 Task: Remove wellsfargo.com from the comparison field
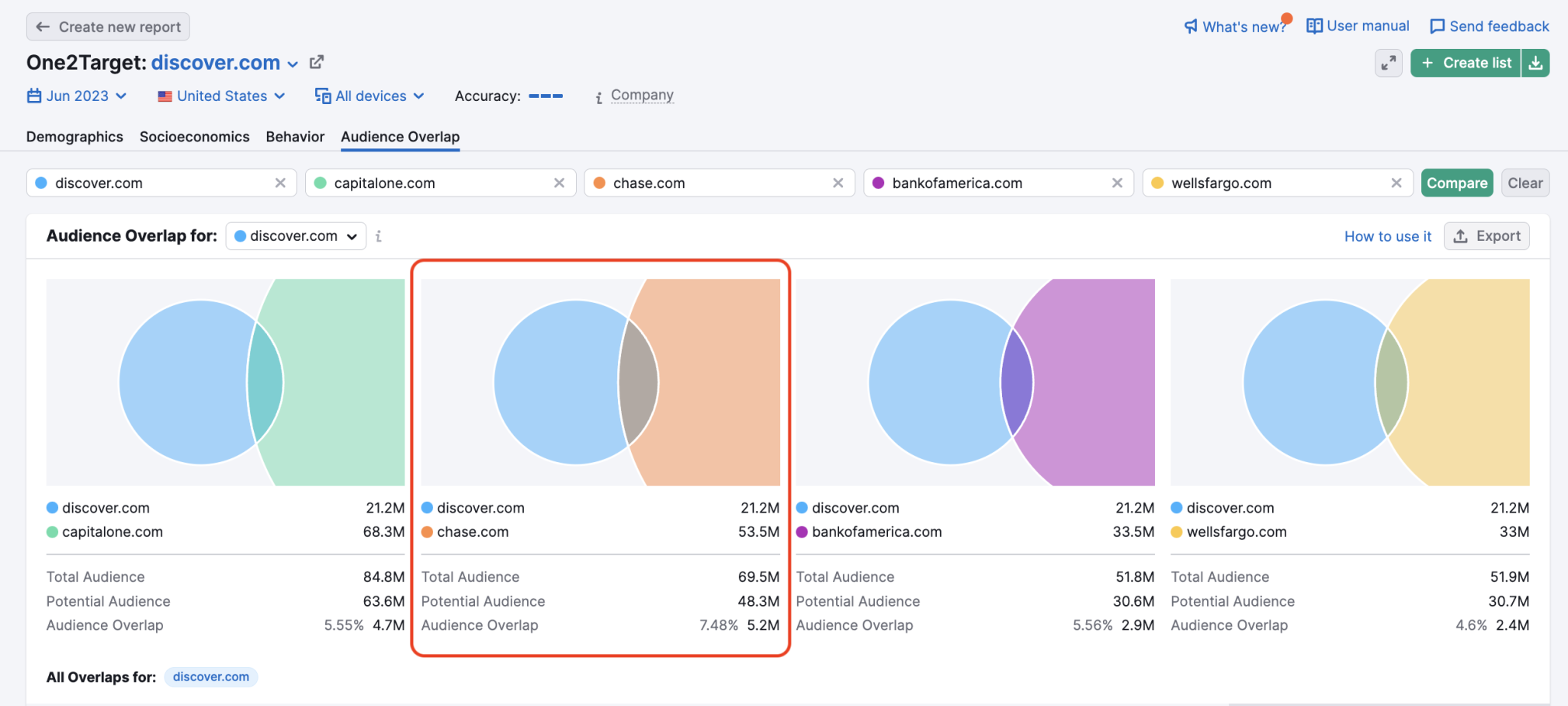click(1396, 183)
